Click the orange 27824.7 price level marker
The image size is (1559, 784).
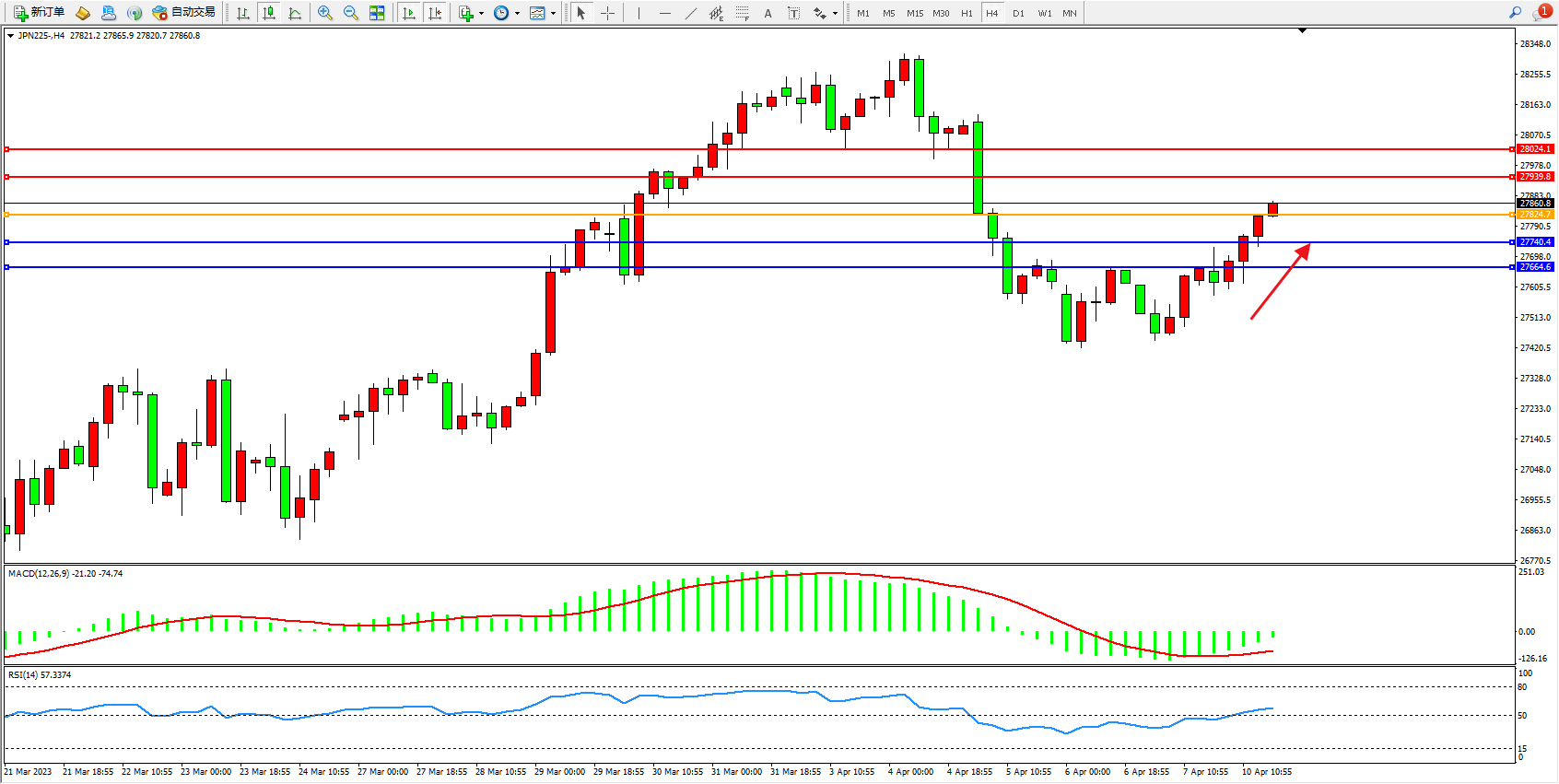(x=1535, y=215)
